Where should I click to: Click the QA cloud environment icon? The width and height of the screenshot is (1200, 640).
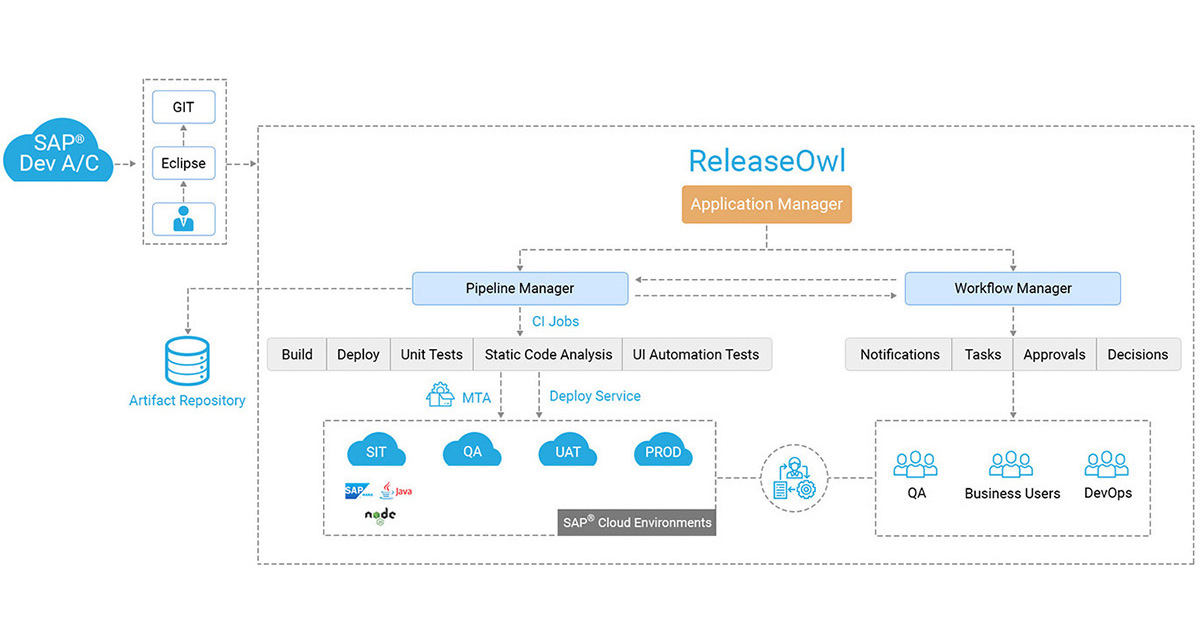point(471,452)
